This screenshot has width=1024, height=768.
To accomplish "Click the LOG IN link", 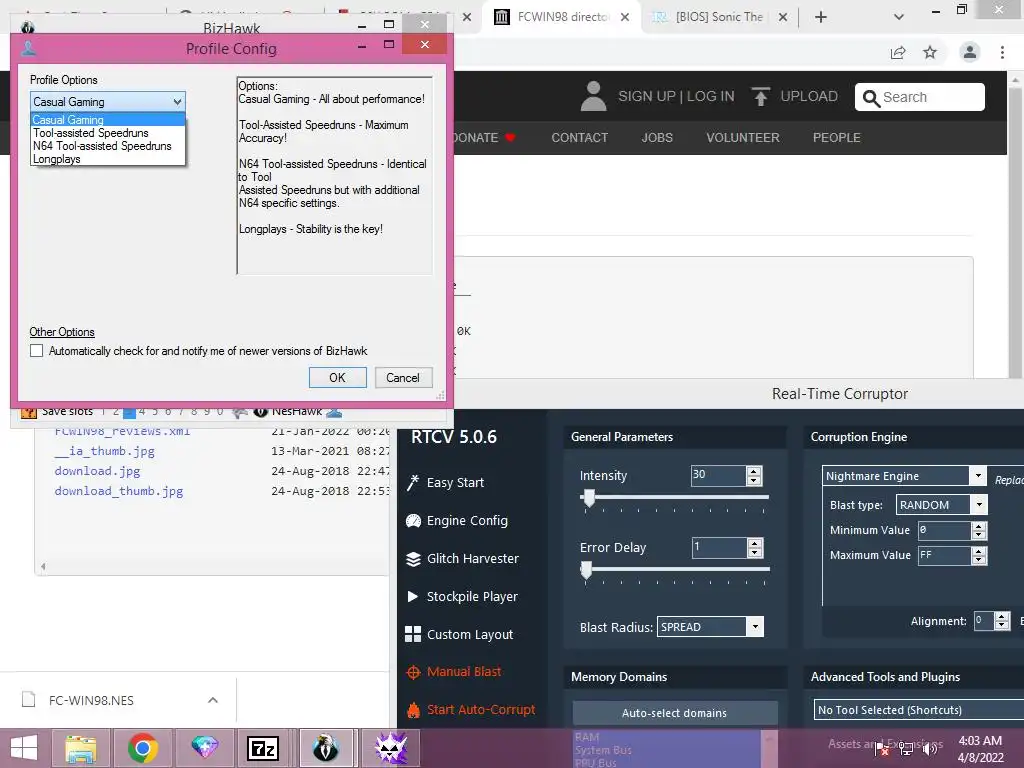I will [x=710, y=96].
